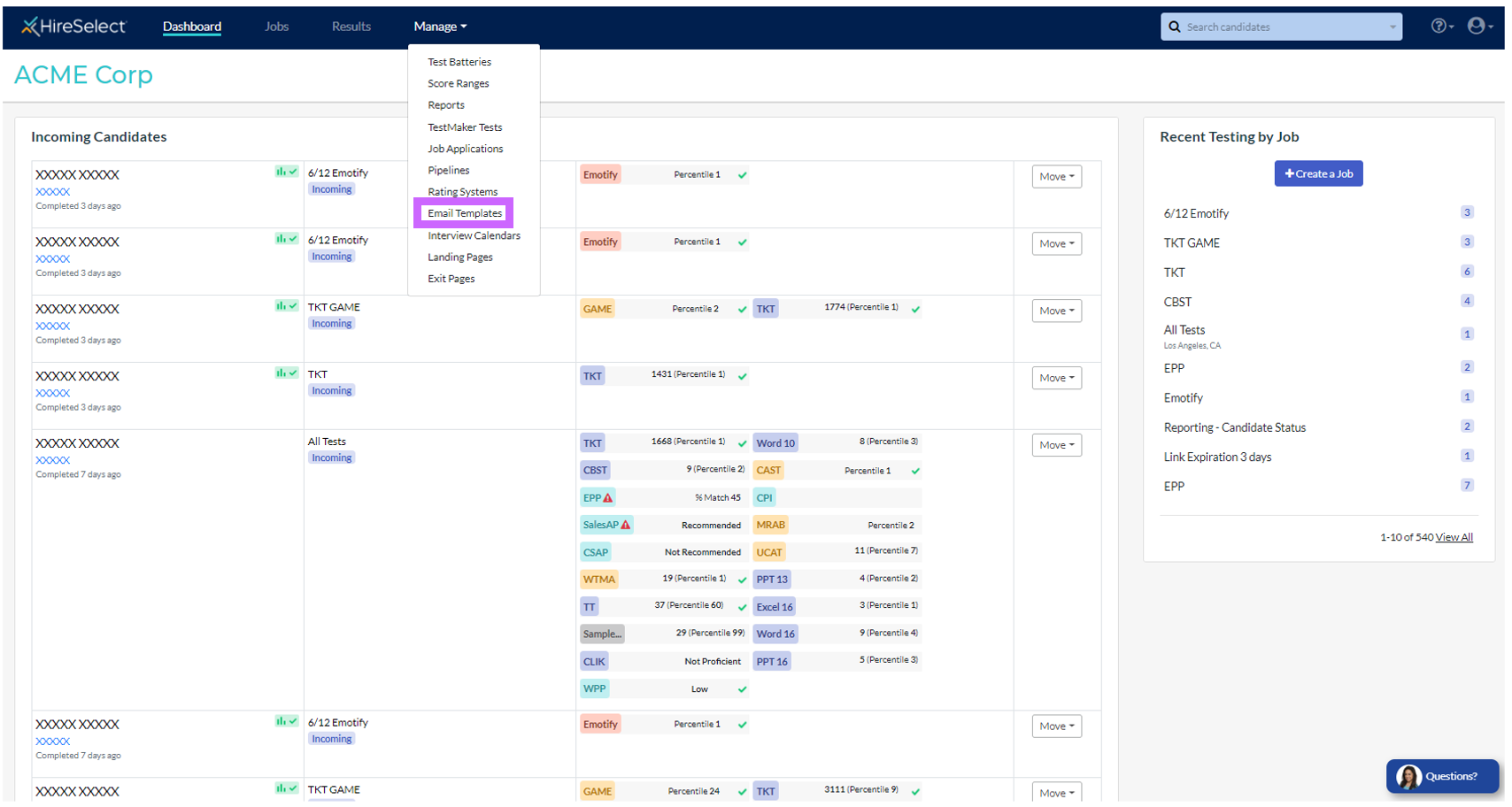Open Move dropdown for first Emotify candidate
This screenshot has height=807, width=1512.
[x=1057, y=176]
